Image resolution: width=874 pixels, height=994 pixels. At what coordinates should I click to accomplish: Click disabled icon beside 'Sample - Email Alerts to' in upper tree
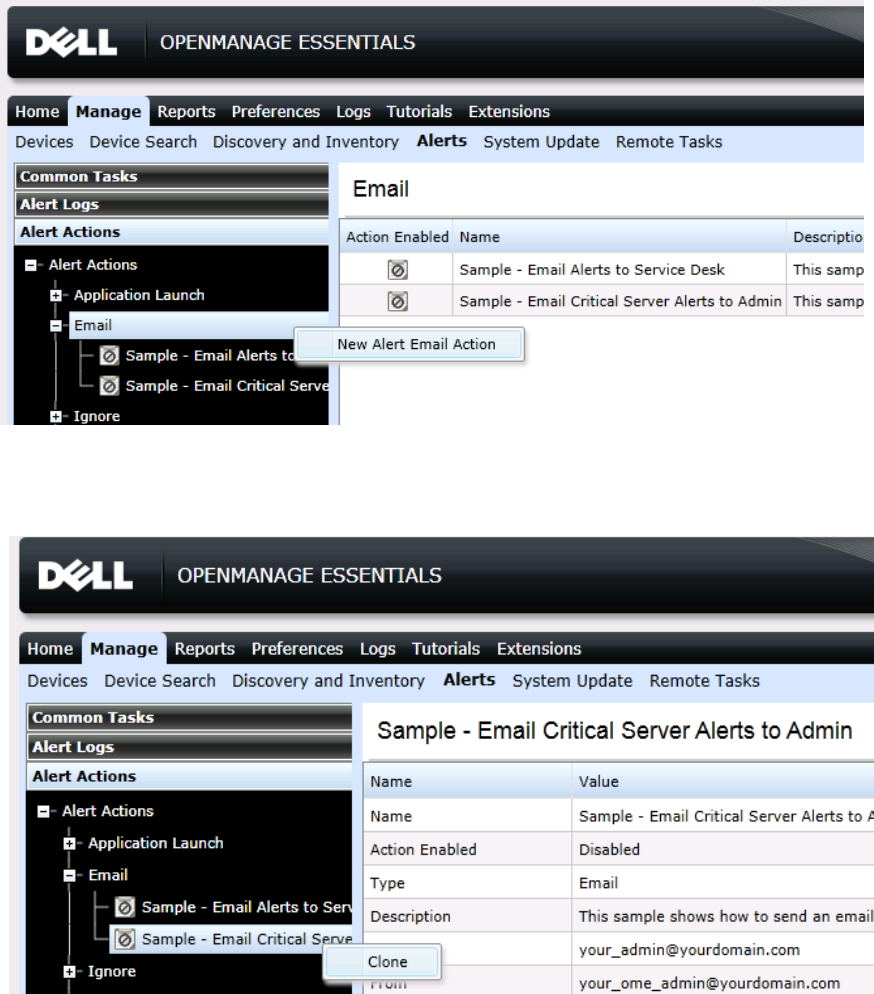pyautogui.click(x=109, y=356)
